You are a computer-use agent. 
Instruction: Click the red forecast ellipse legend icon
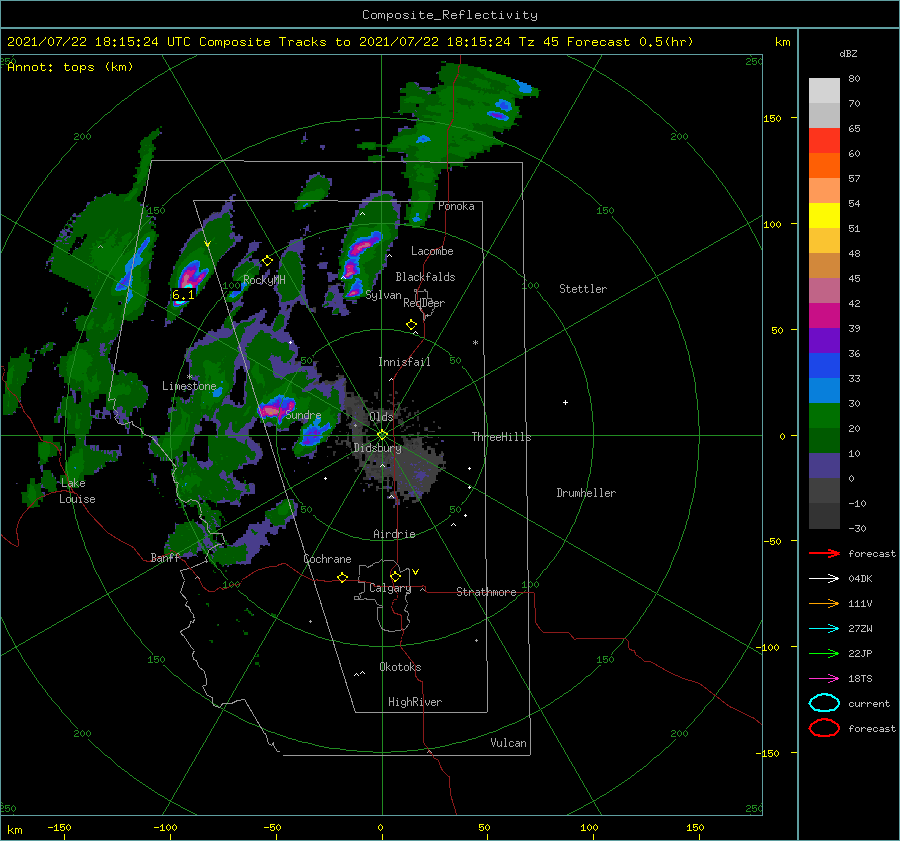coord(824,728)
